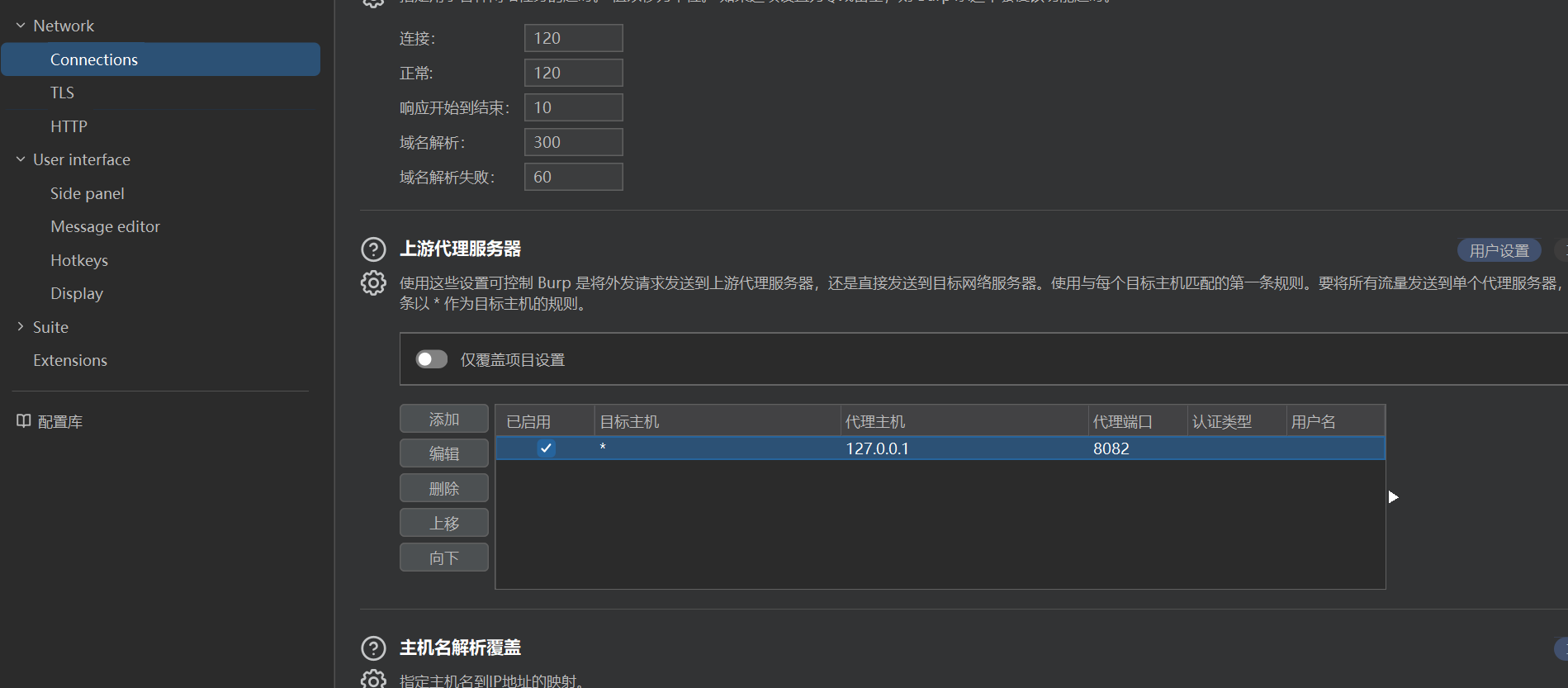Click 添加 to add proxy rule
Image resolution: width=1568 pixels, height=688 pixels.
click(x=444, y=419)
